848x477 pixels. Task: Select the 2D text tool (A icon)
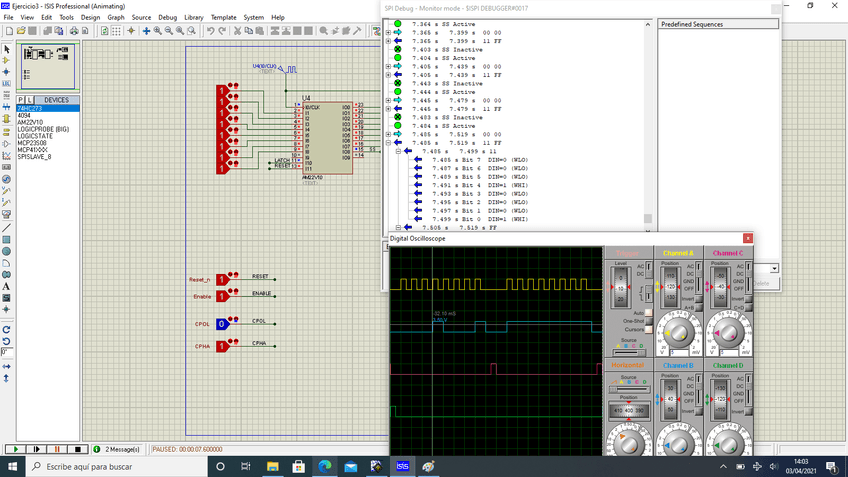click(7, 287)
